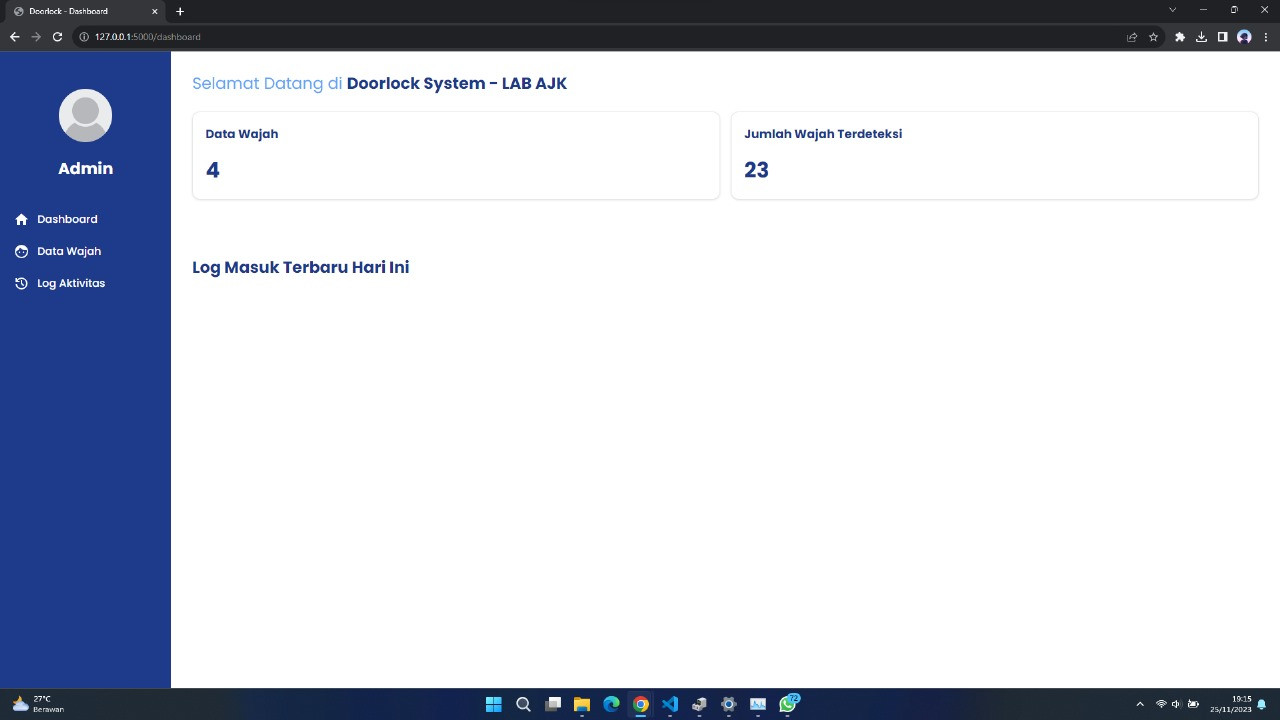The height and width of the screenshot is (720, 1280).
Task: Toggle the Chrome side panel
Action: coord(1222,37)
